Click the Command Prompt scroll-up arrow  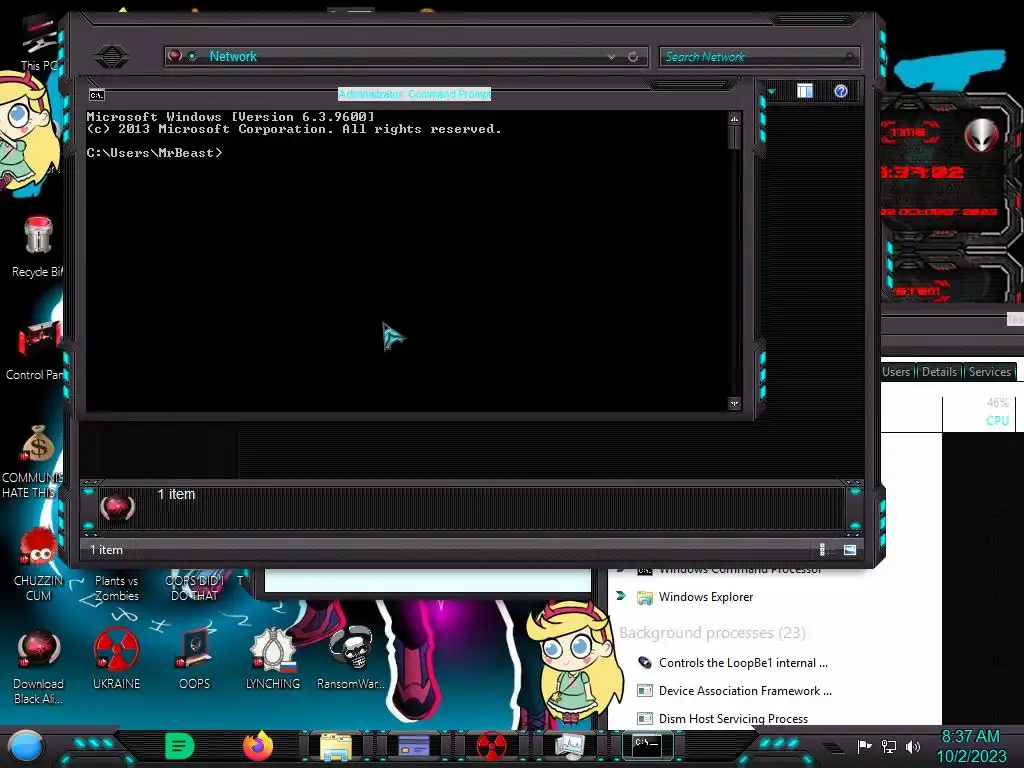(x=735, y=119)
